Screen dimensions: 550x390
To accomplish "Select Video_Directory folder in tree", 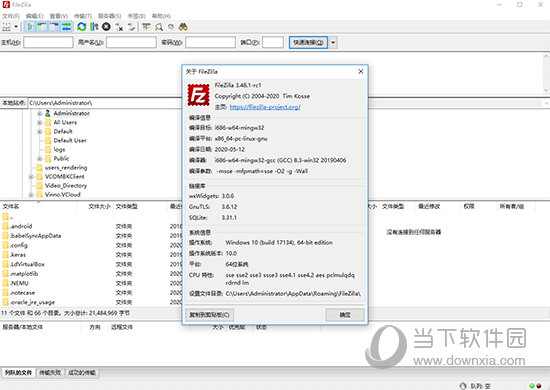I will pos(66,186).
